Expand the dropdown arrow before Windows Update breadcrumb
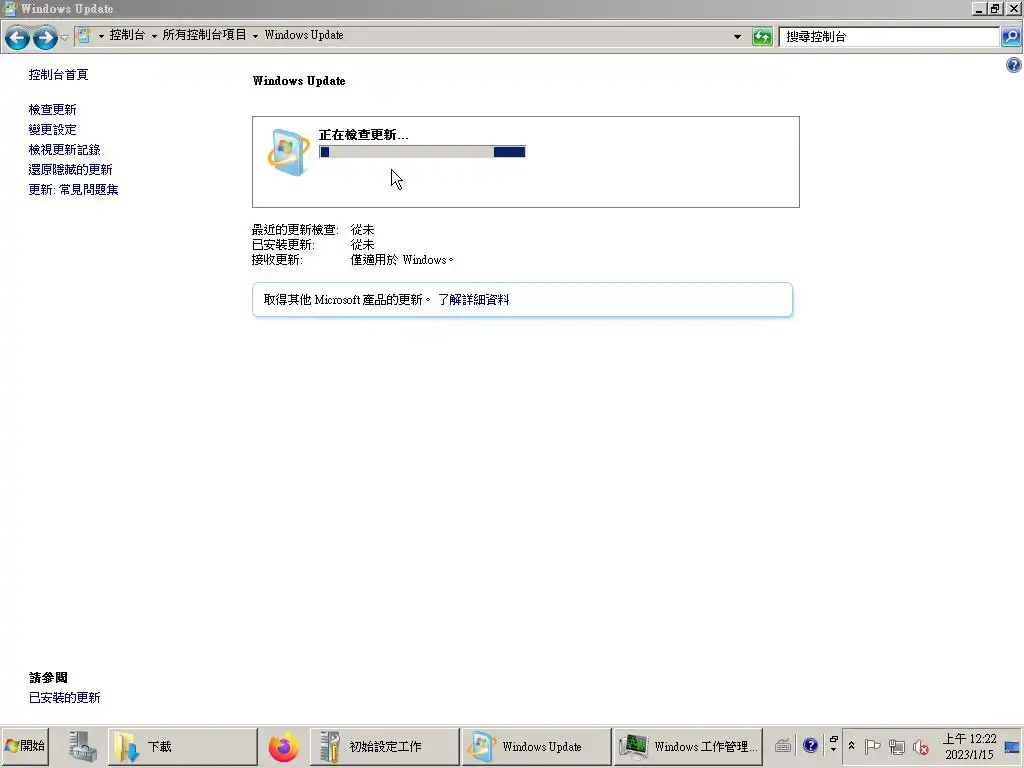This screenshot has height=768, width=1024. [x=255, y=36]
